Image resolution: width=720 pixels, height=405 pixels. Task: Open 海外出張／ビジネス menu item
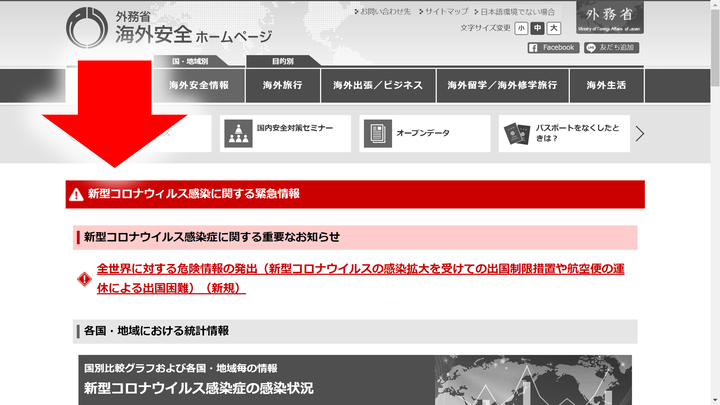(378, 85)
